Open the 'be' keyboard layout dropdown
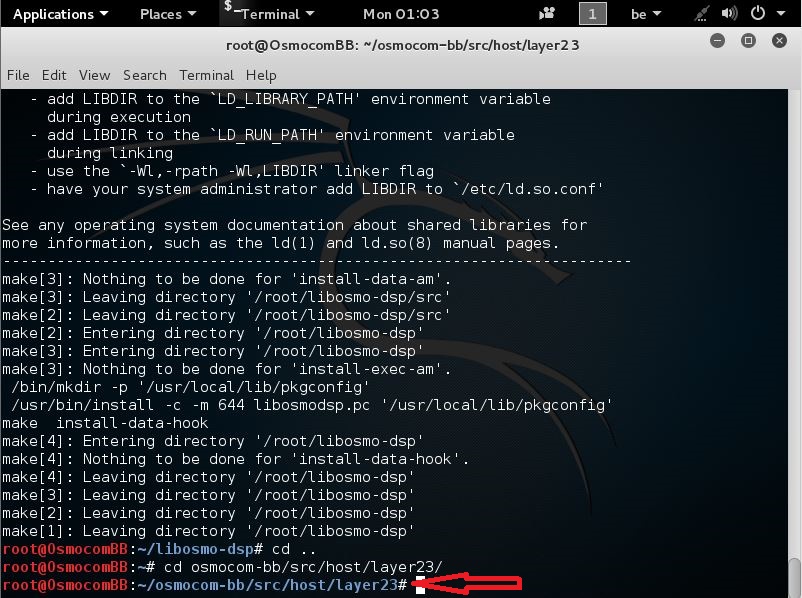This screenshot has width=802, height=598. coord(645,14)
